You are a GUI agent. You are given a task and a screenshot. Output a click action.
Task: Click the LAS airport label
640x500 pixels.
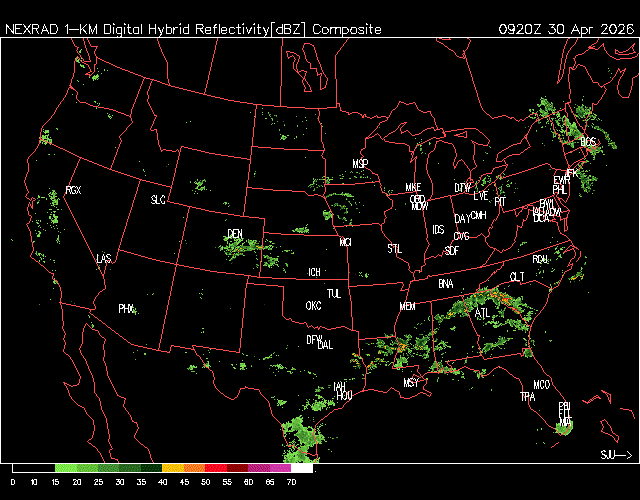click(104, 259)
